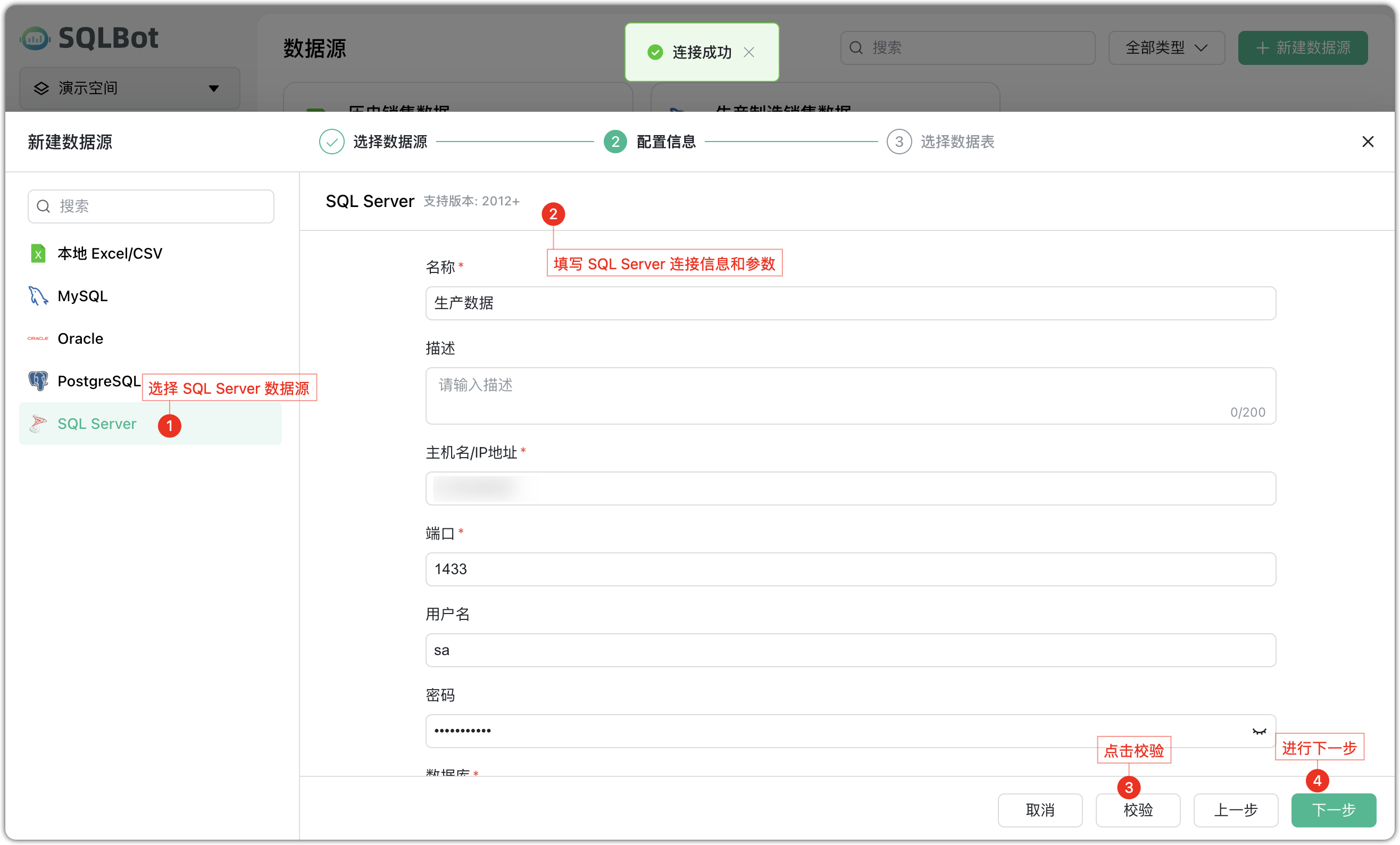The width and height of the screenshot is (1400, 845).
Task: Select the MySQL dolphin icon in sidebar
Action: click(x=37, y=295)
